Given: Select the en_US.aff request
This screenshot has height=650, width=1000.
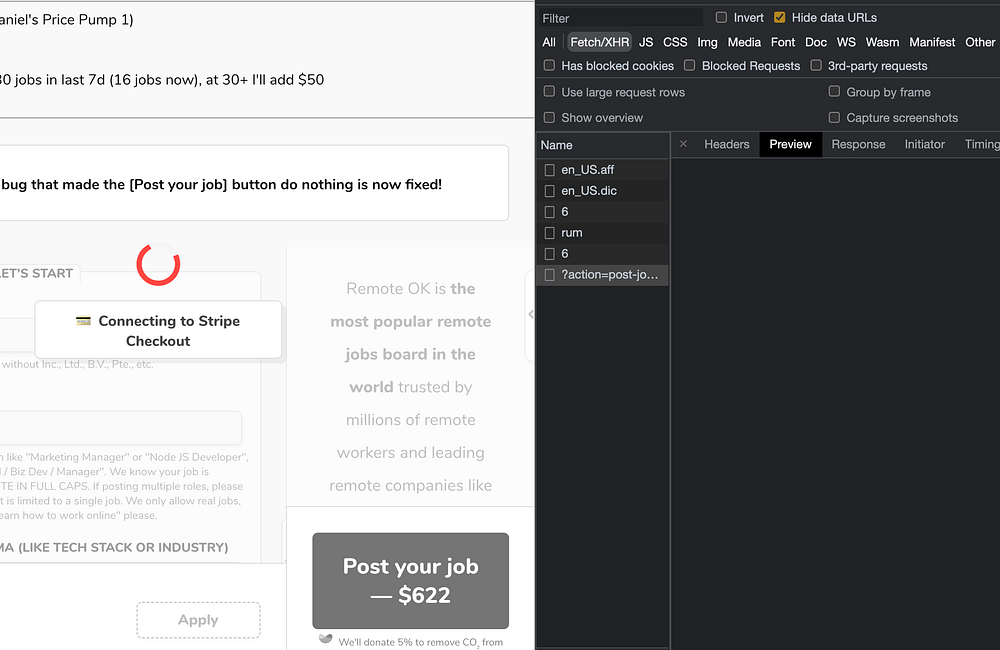Looking at the screenshot, I should 603,170.
